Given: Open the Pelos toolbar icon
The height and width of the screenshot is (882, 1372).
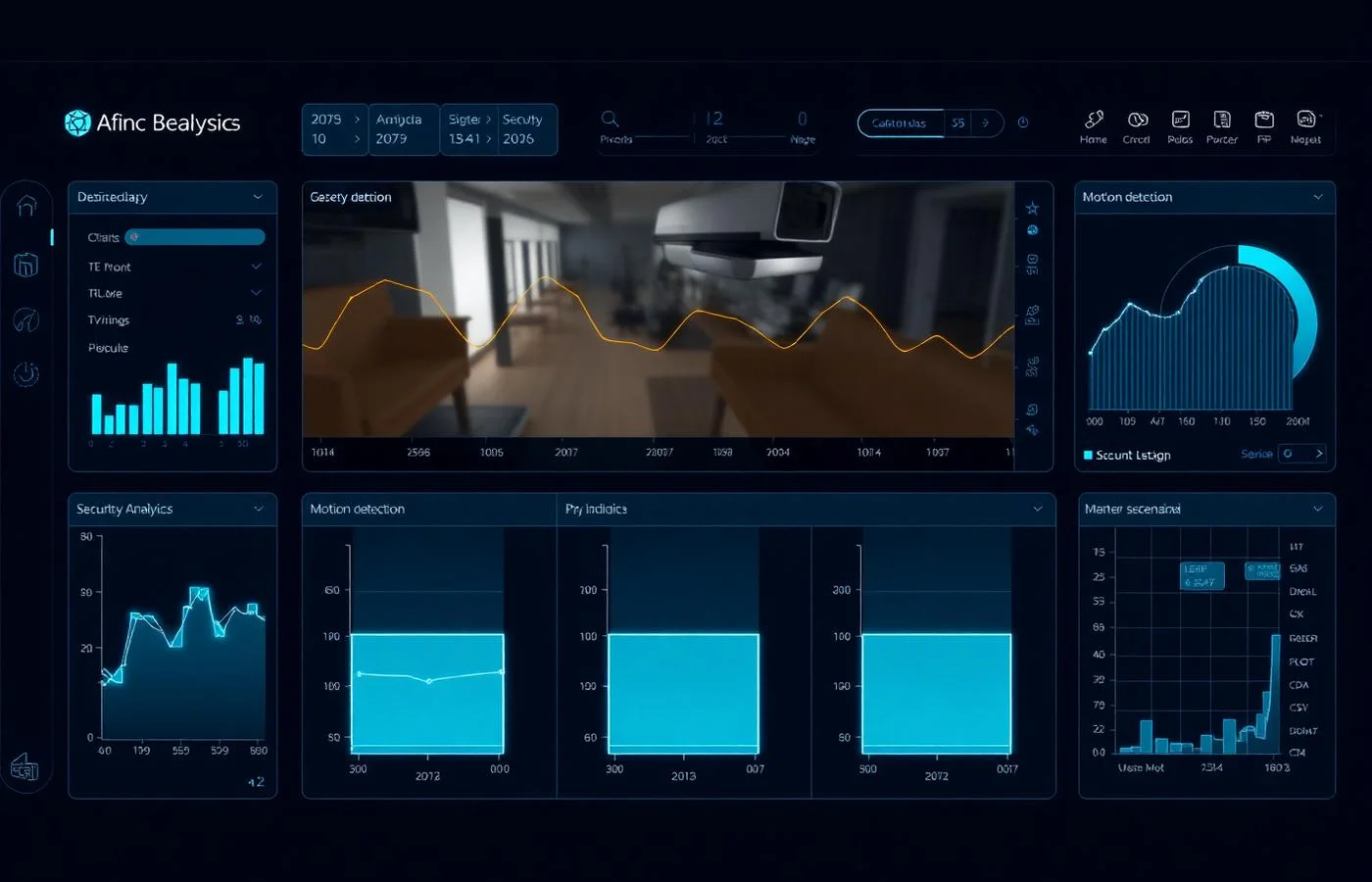Looking at the screenshot, I should click(x=1180, y=120).
